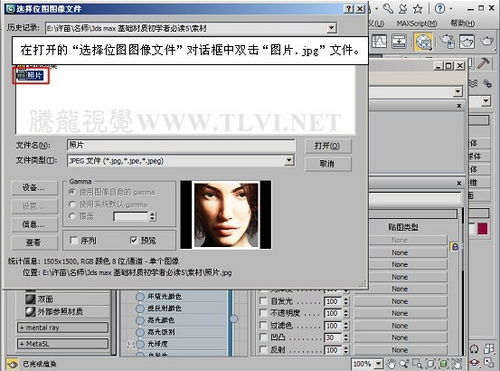This screenshot has height=371, width=500.
Task: Click the red orbit SubObject viewport icon
Action: tap(474, 363)
